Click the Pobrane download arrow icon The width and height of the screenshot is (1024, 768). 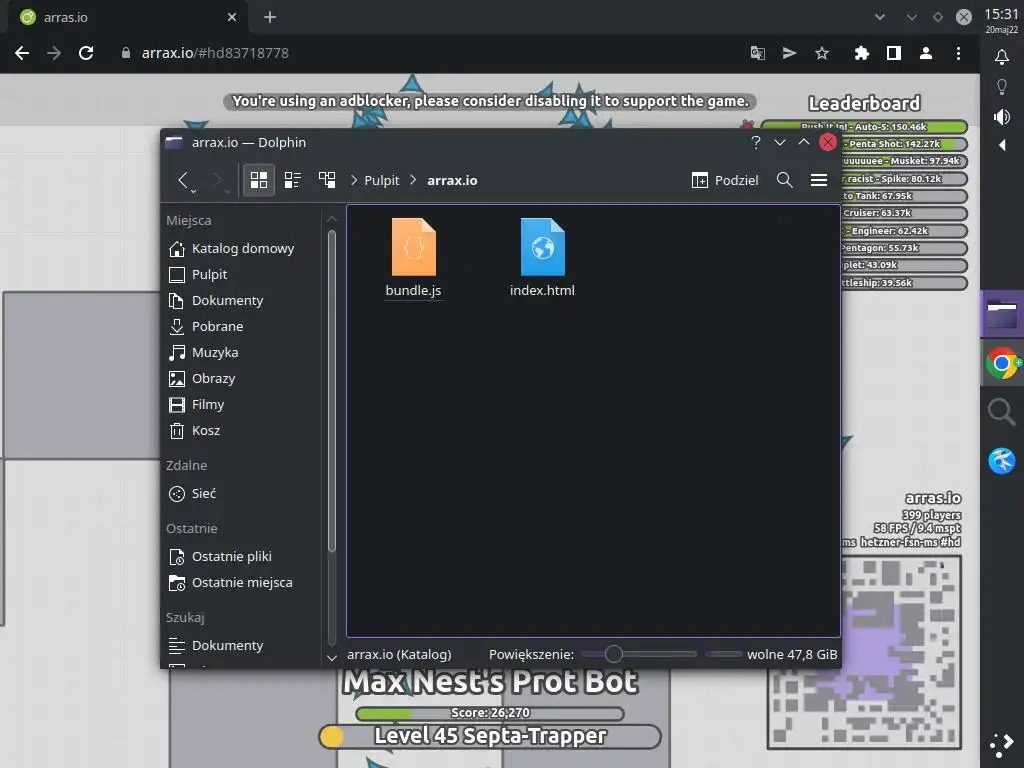[x=176, y=327]
